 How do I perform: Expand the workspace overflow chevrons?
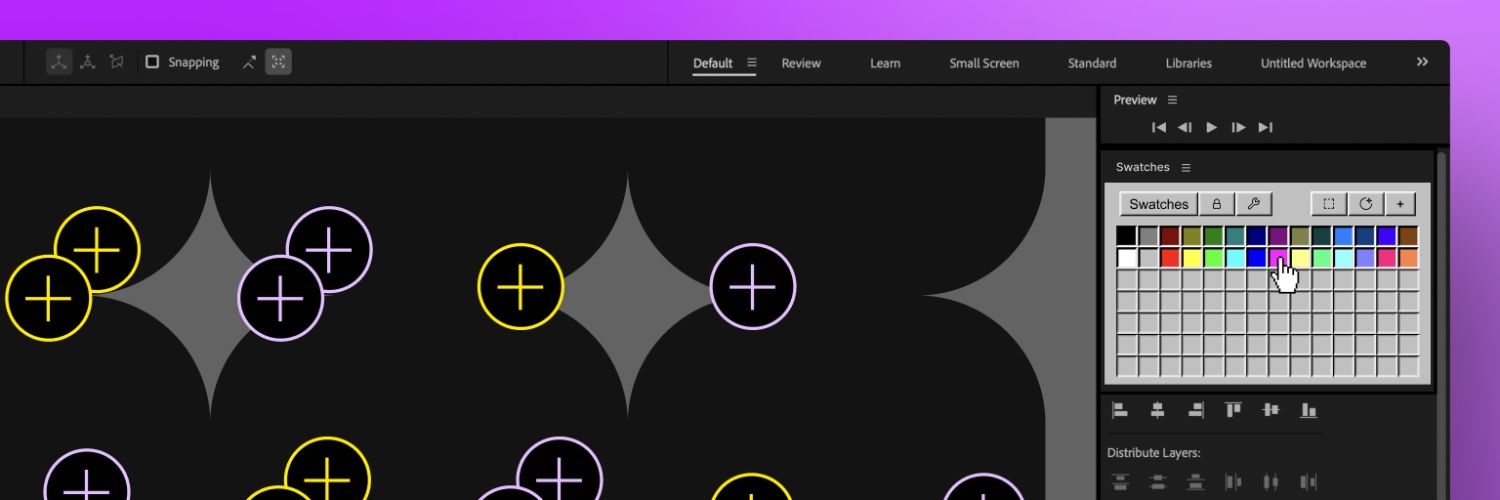tap(1422, 62)
